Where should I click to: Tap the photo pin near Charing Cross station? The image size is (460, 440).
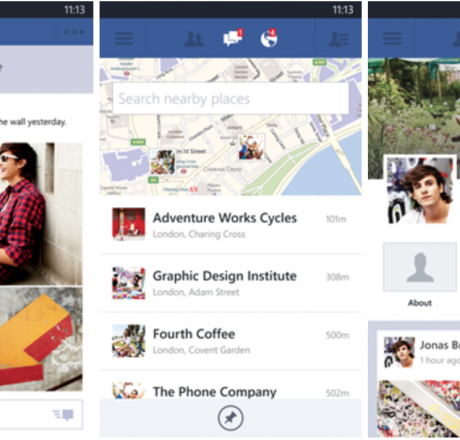162,162
